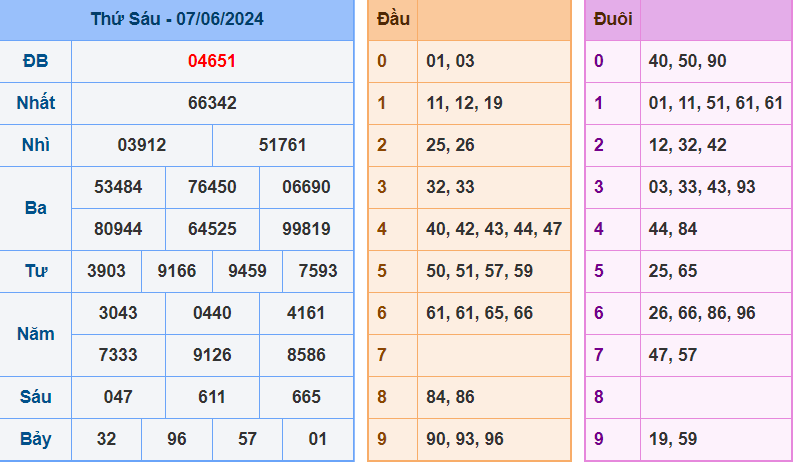Click Đầu row 8 values 84, 86
Viewport: 793px width, 462px height.
[450, 397]
